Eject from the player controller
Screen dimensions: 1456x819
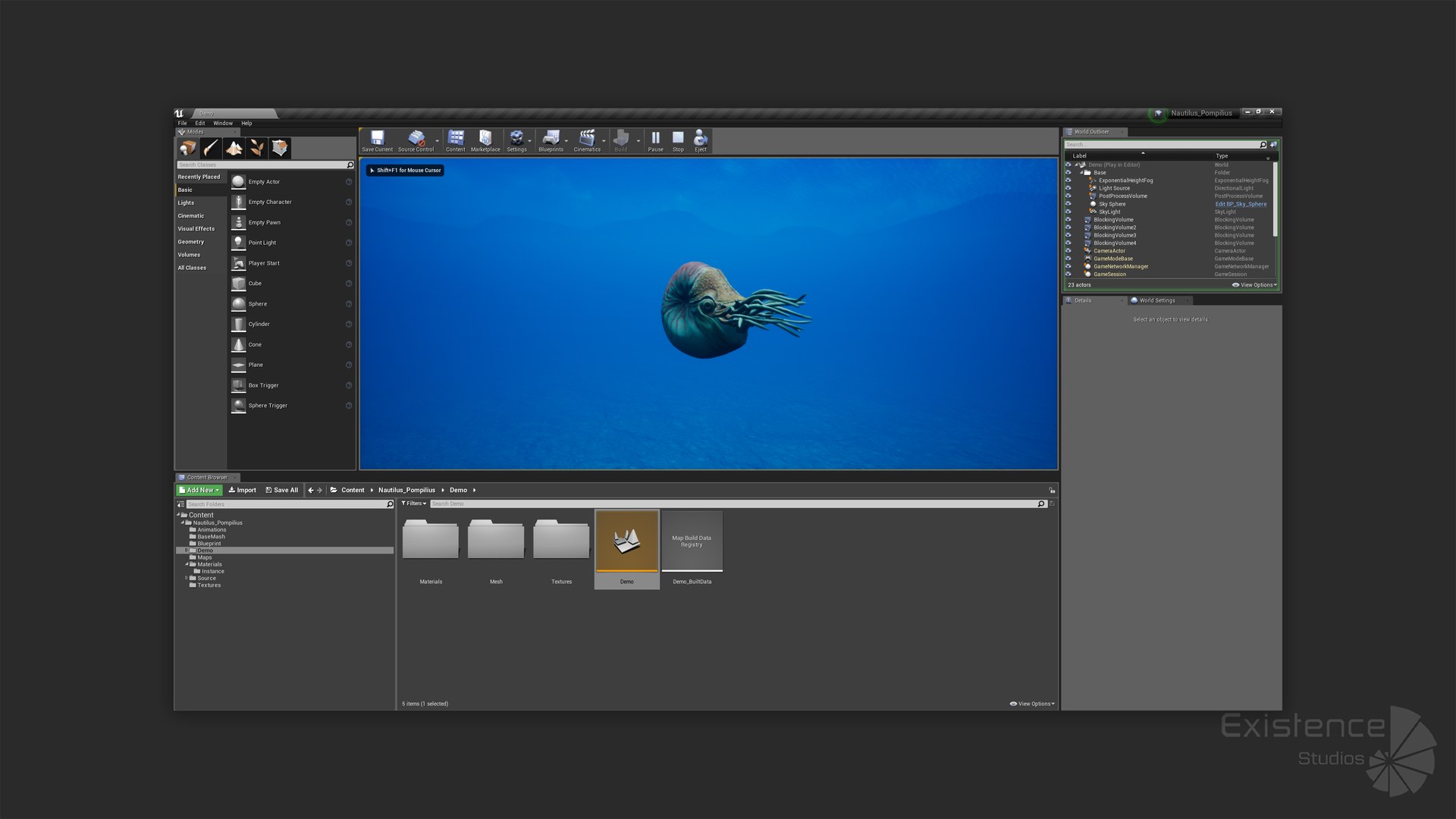(x=701, y=138)
